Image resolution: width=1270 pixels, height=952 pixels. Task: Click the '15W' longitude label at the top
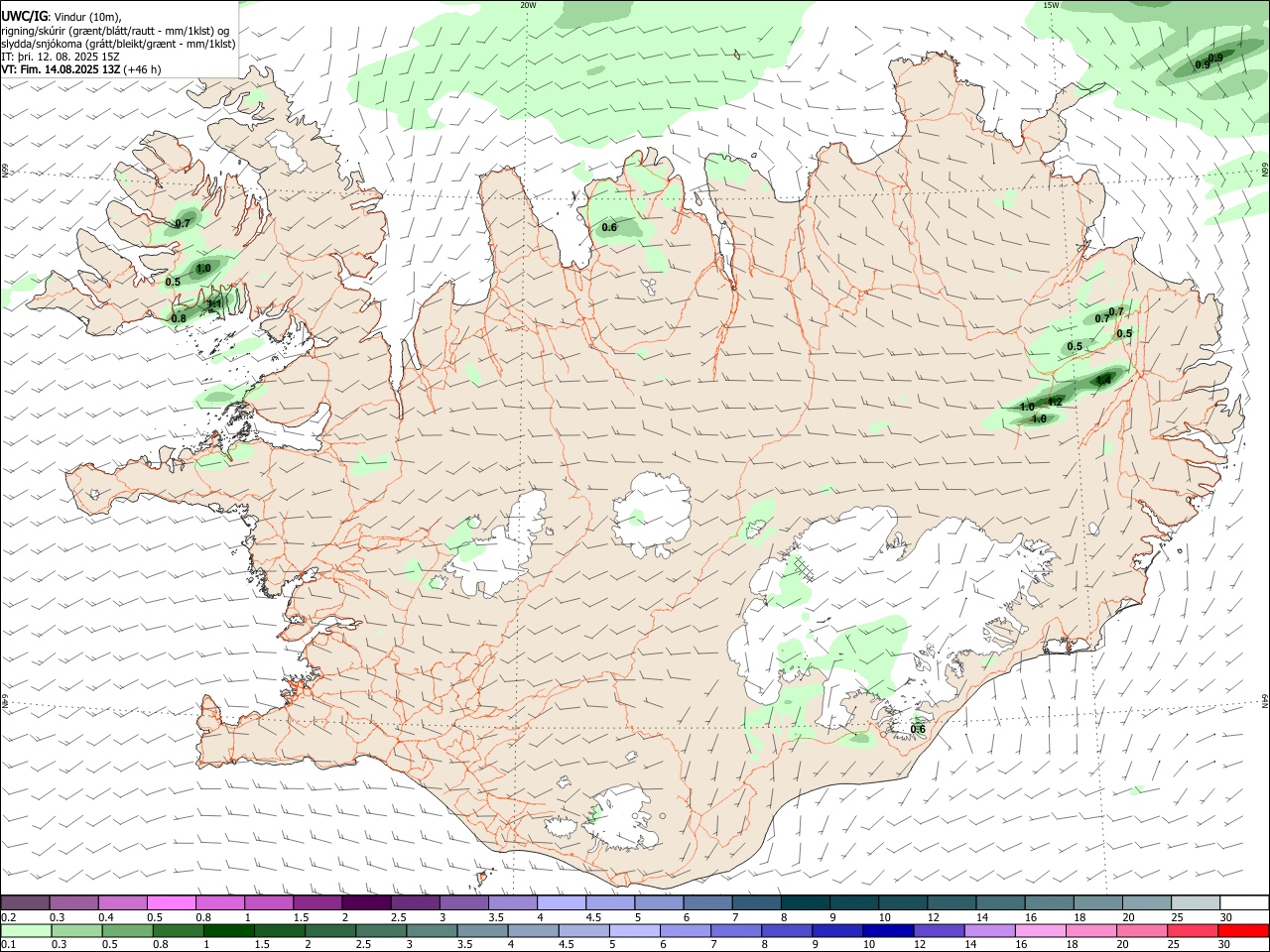coord(1052,5)
